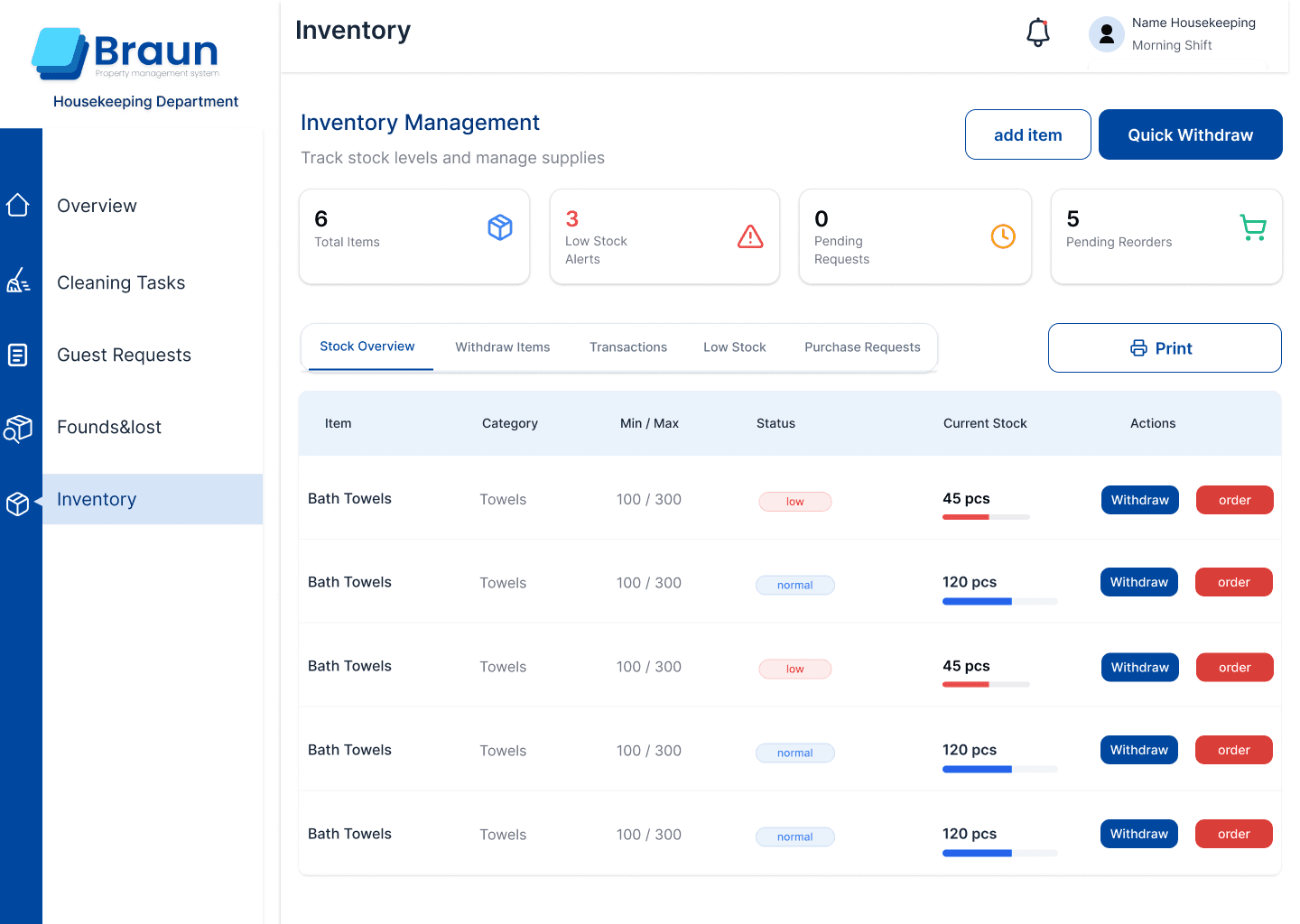Click the user profile avatar icon
Screen dimensions: 1300x924
pyautogui.click(x=1106, y=34)
